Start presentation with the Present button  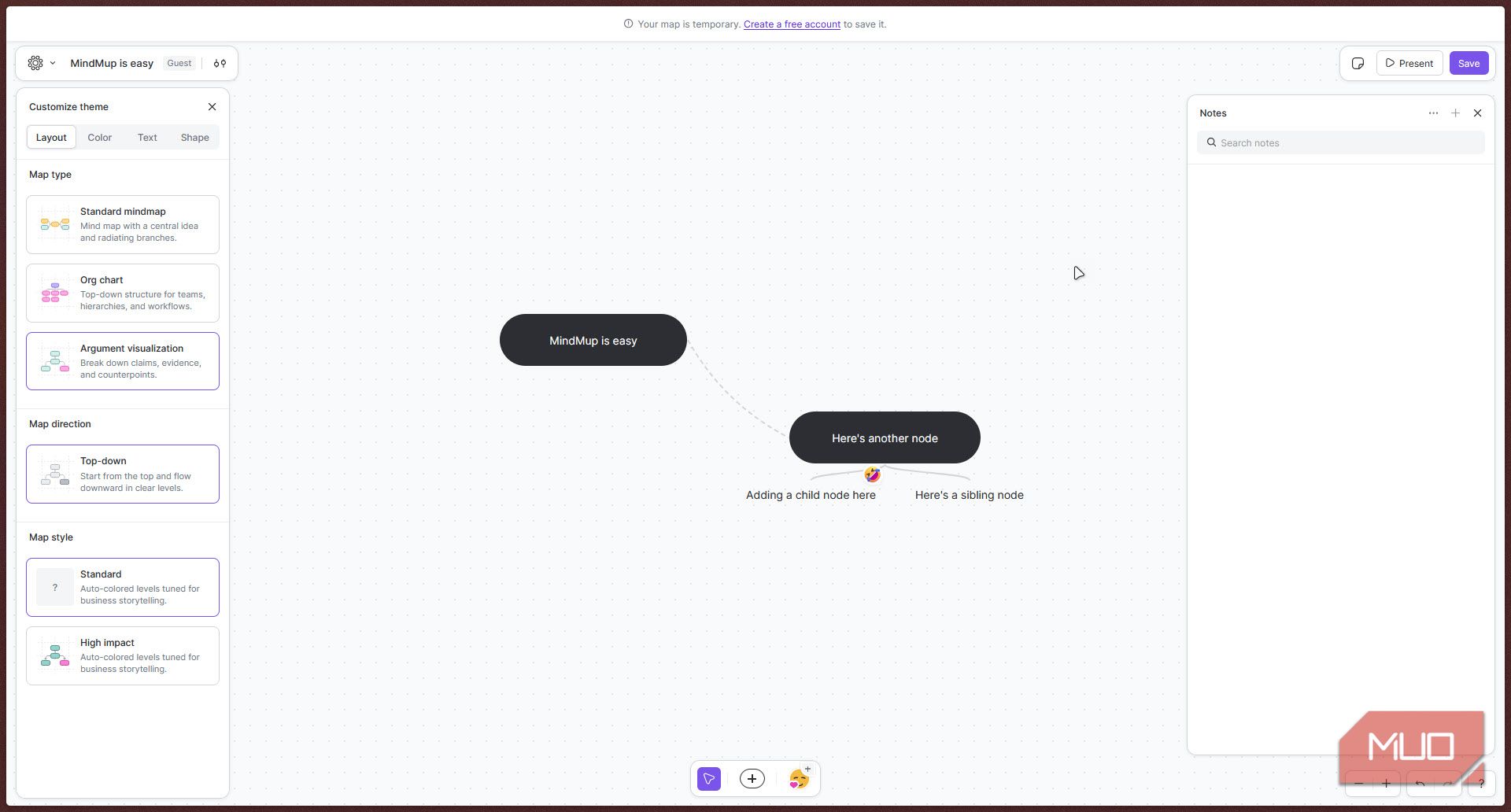[1409, 63]
